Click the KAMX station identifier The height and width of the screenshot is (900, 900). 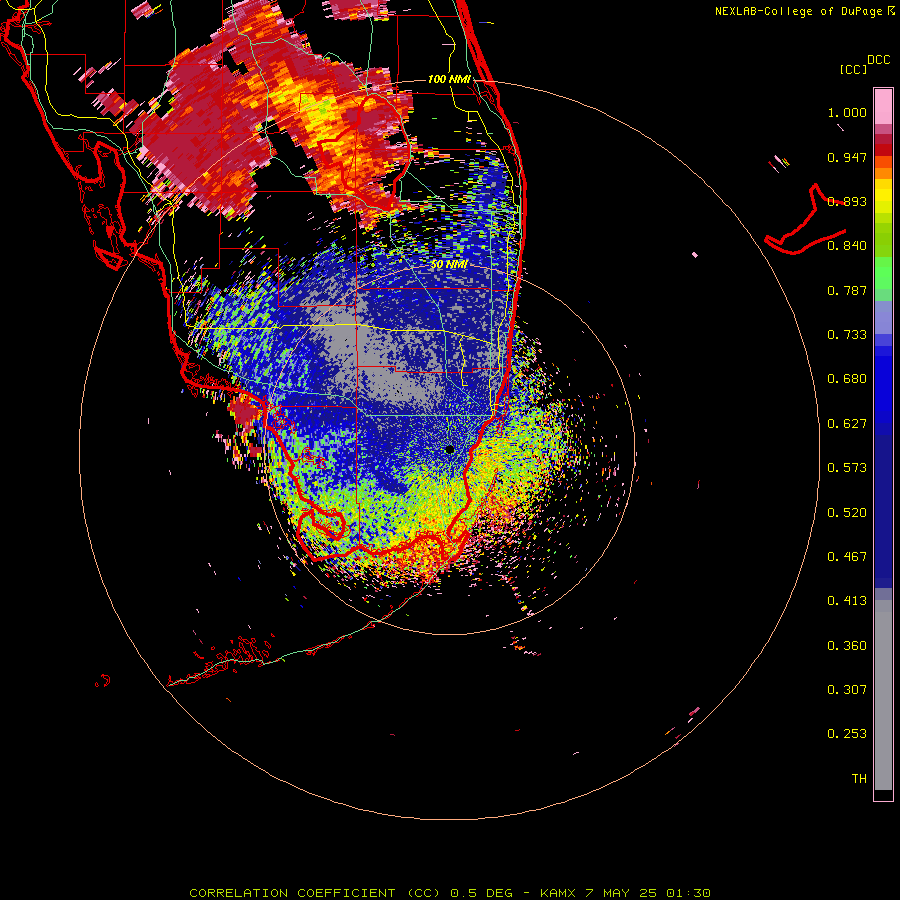557,893
